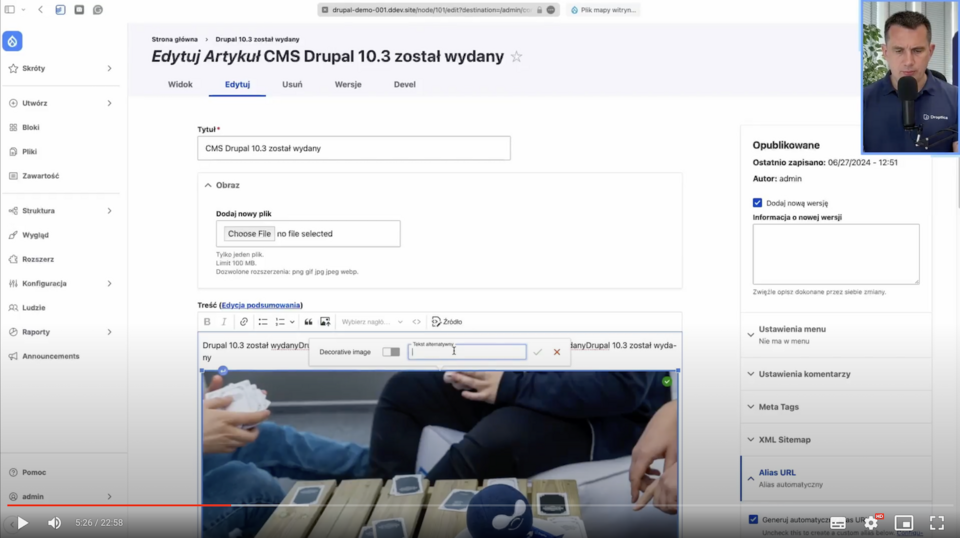Click the Pomoc help icon
960x538 pixels.
(13, 473)
